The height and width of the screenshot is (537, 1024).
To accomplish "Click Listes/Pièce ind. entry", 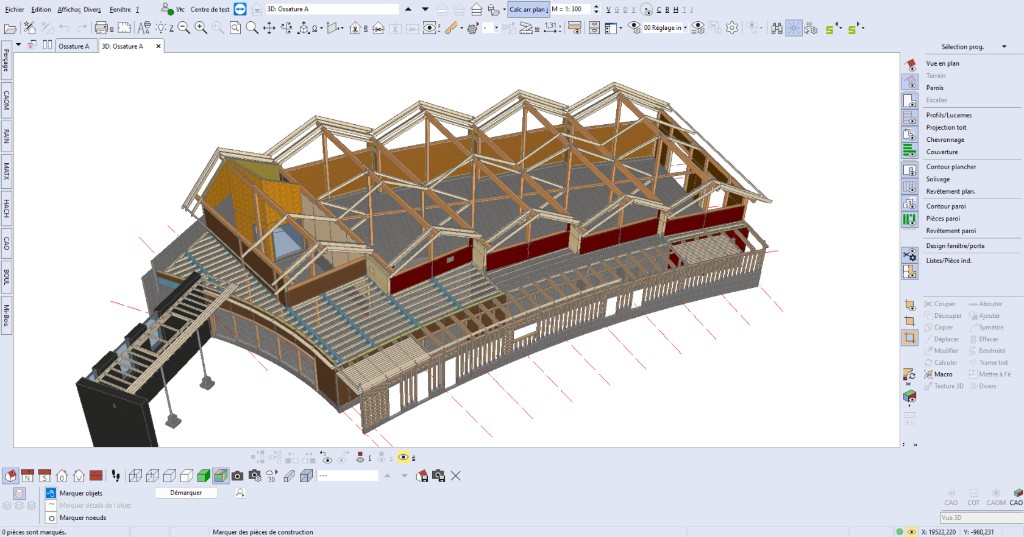I will (x=948, y=261).
